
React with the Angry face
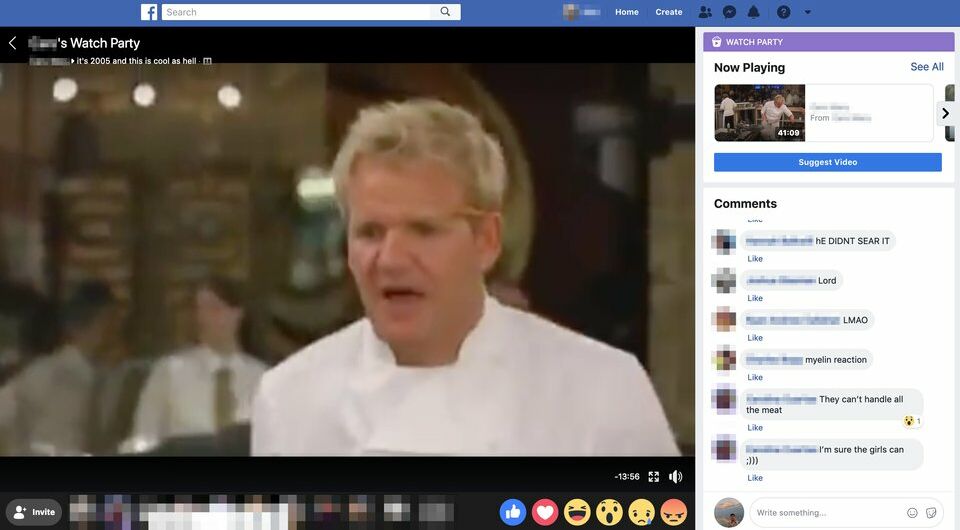pos(673,512)
